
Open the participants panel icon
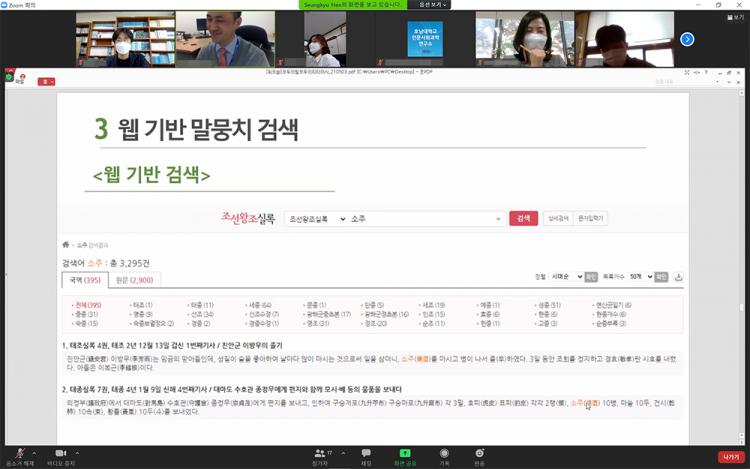tap(320, 453)
